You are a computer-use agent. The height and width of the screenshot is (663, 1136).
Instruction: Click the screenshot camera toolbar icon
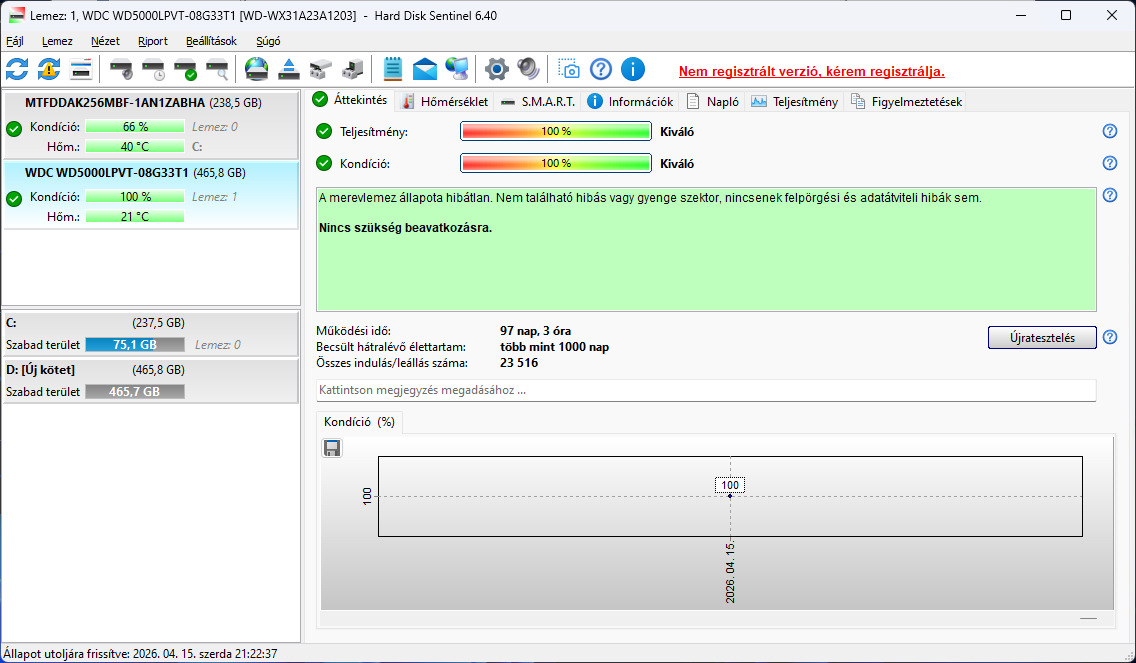pos(569,70)
